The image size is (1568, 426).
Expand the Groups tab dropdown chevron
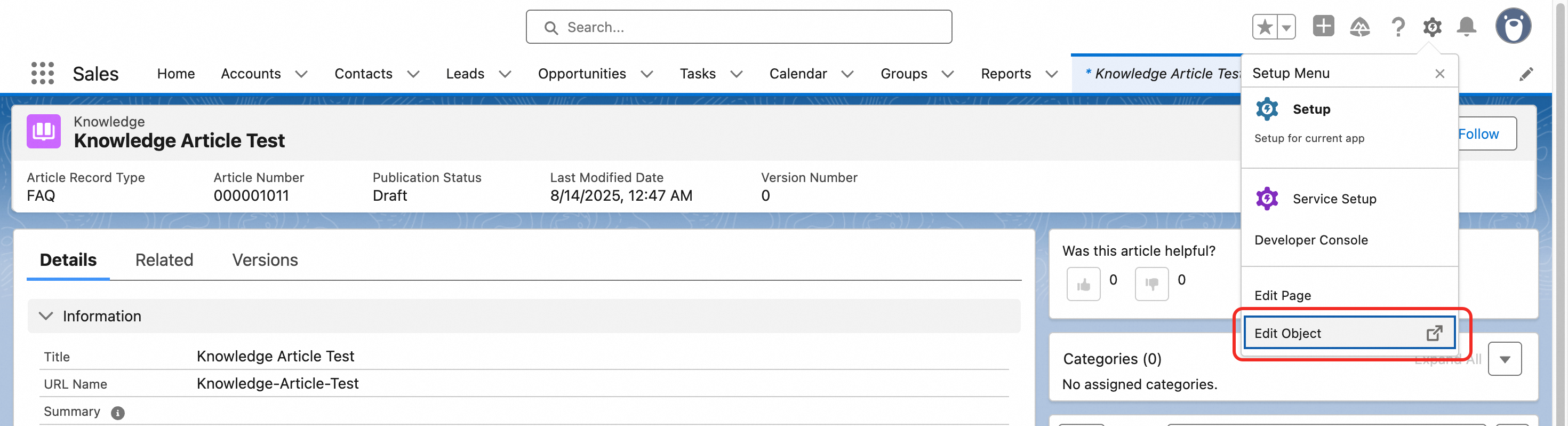click(948, 74)
